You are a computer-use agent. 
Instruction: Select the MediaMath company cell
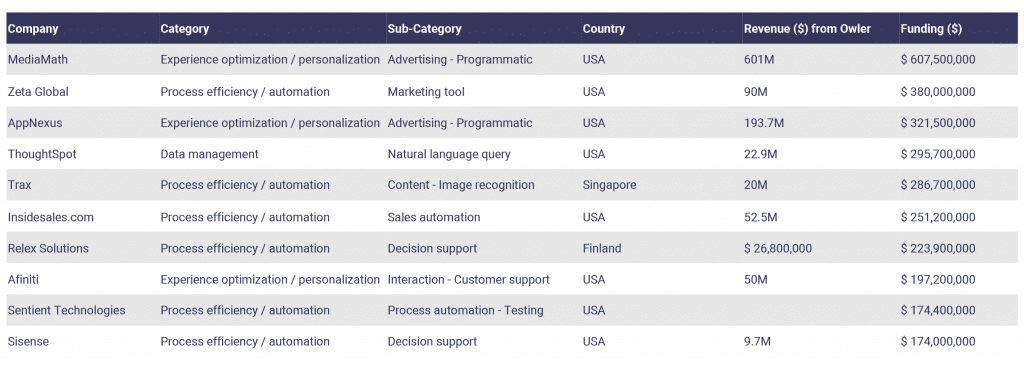pos(38,59)
